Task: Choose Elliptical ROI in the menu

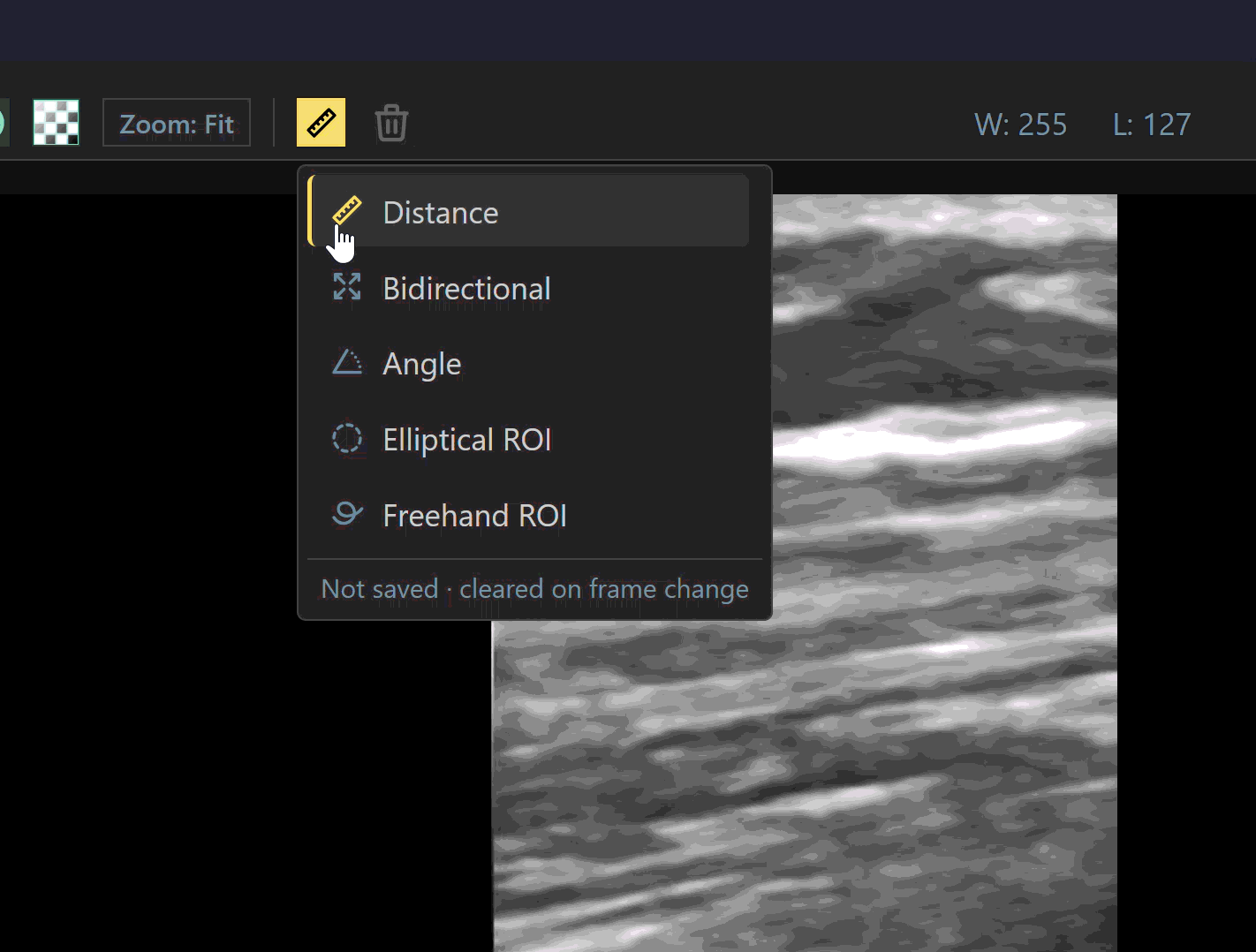Action: [528, 439]
